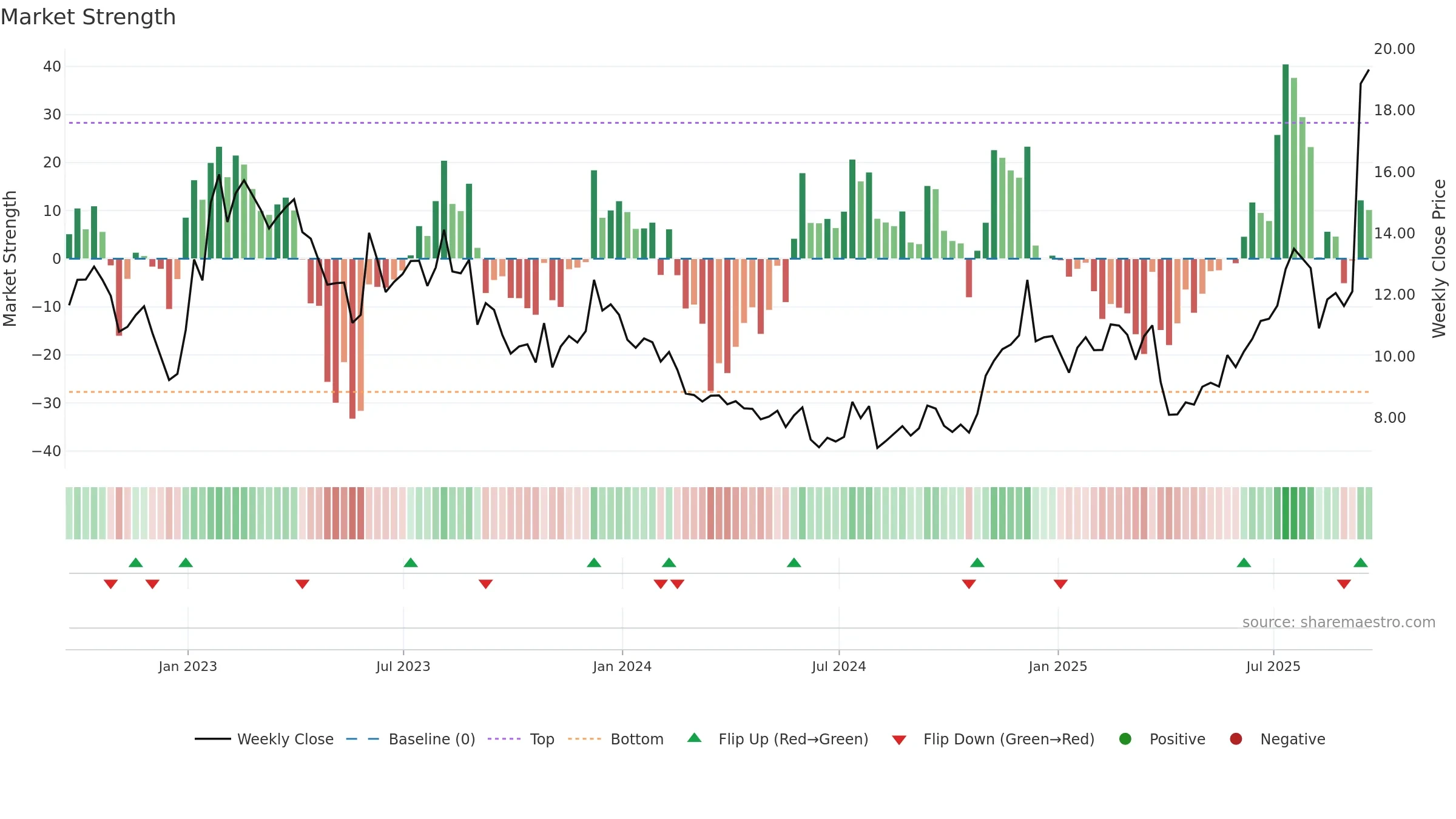
Task: Click the Jul 2025 axis label
Action: [1273, 666]
